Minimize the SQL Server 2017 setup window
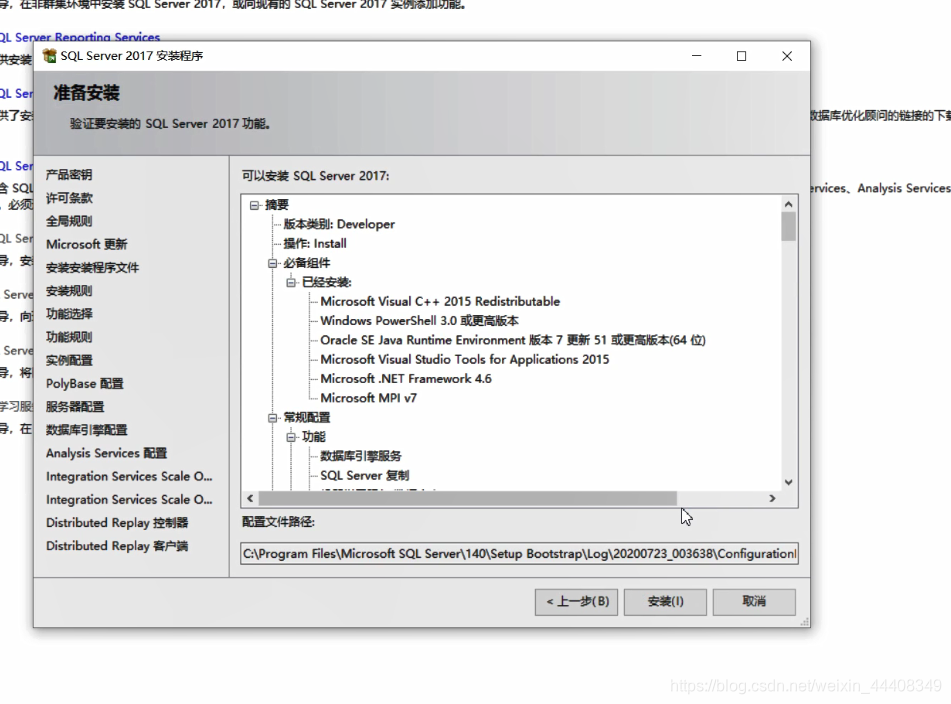The image size is (951, 704). [x=697, y=56]
